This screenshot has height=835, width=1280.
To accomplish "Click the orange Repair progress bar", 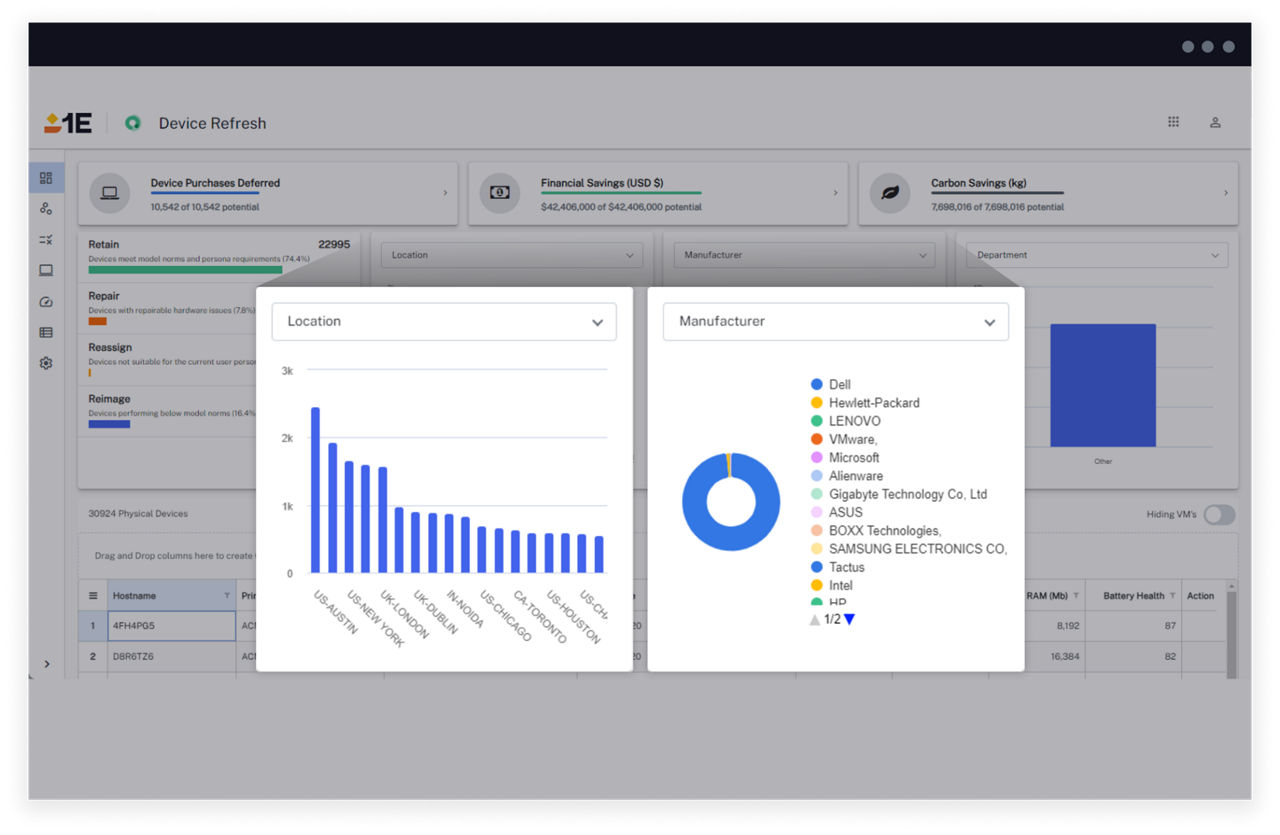I will (x=97, y=321).
